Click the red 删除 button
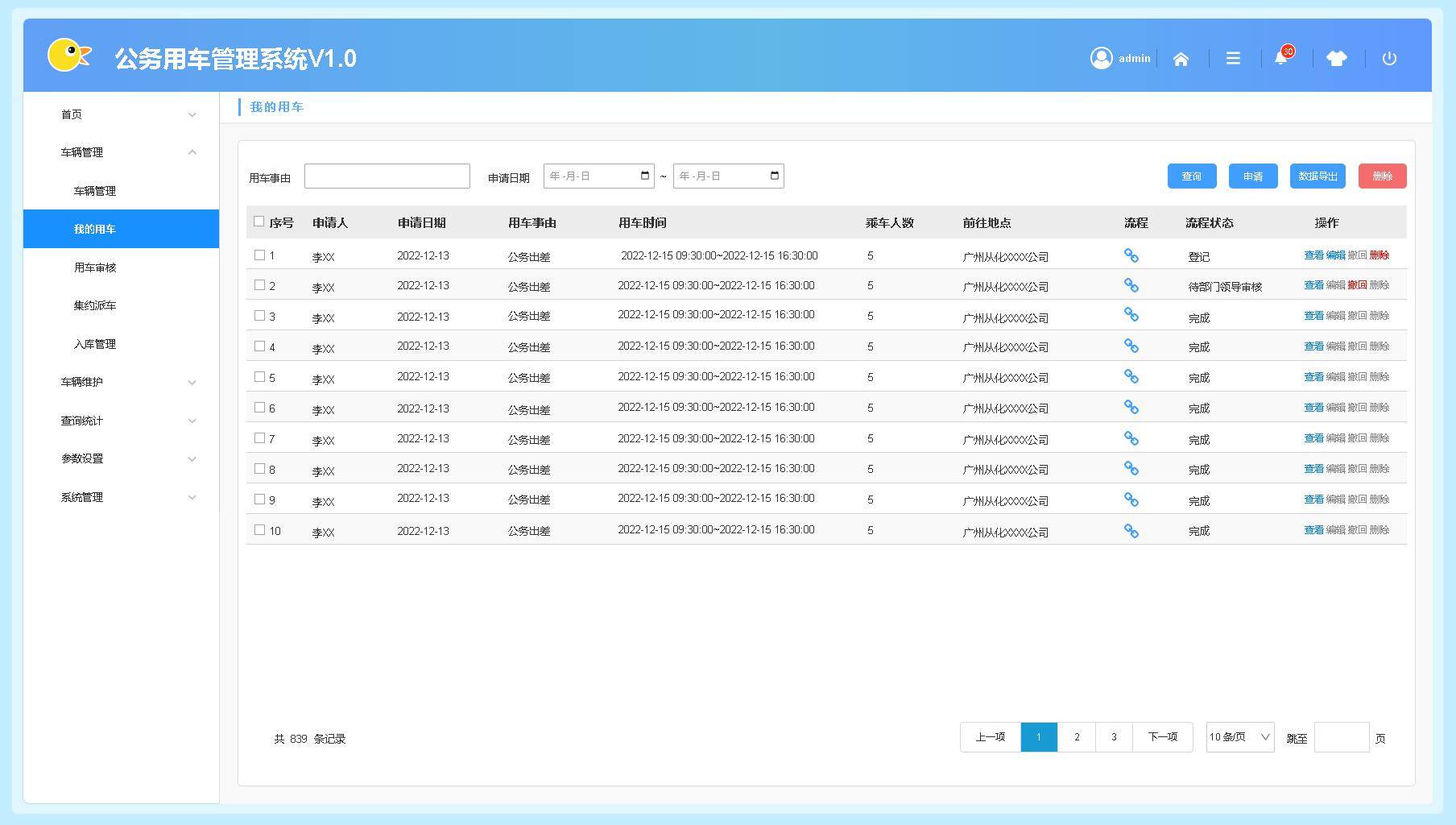Viewport: 1456px width, 825px height. point(1382,176)
